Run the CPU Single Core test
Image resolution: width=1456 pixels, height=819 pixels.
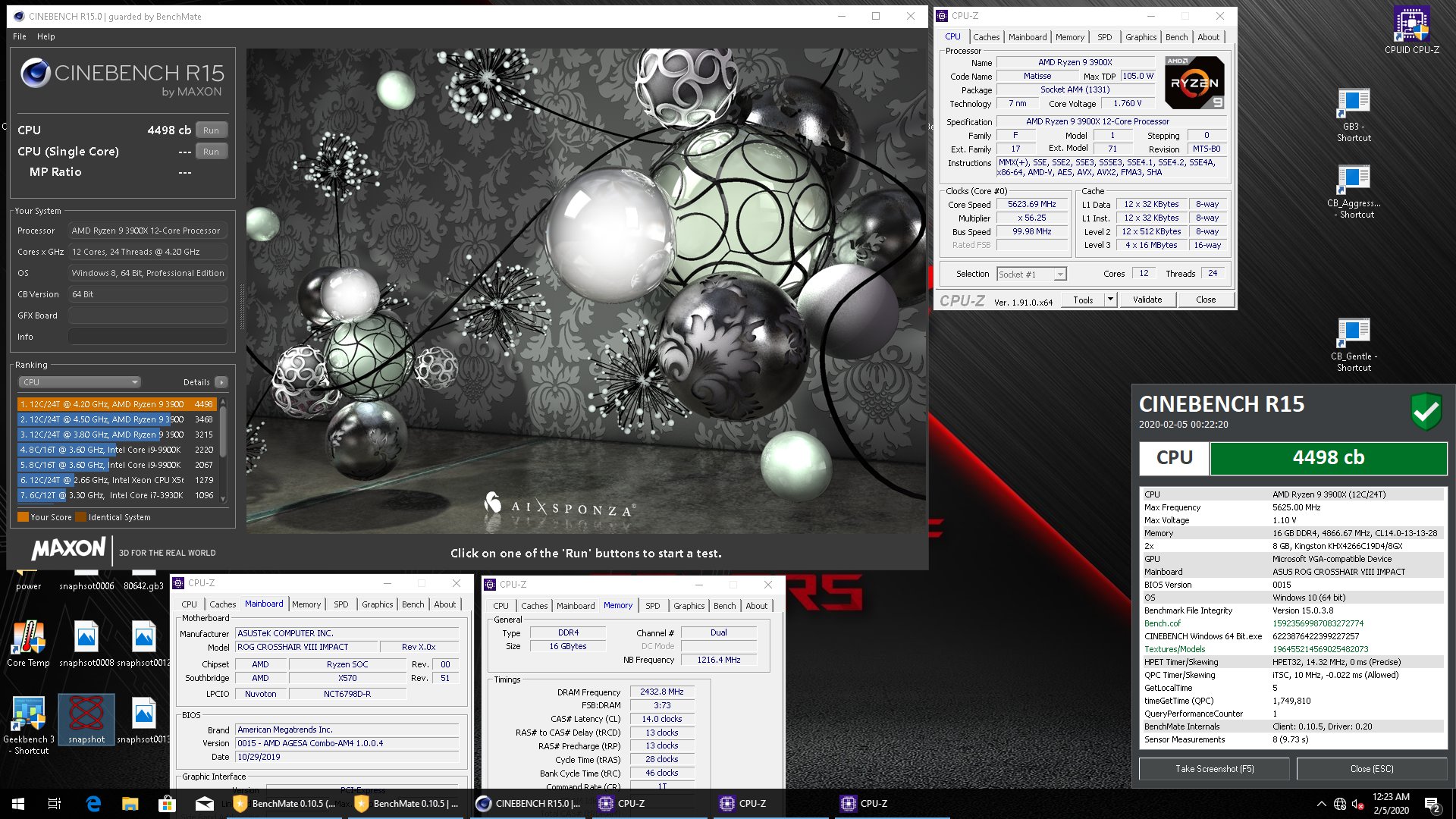[x=211, y=152]
